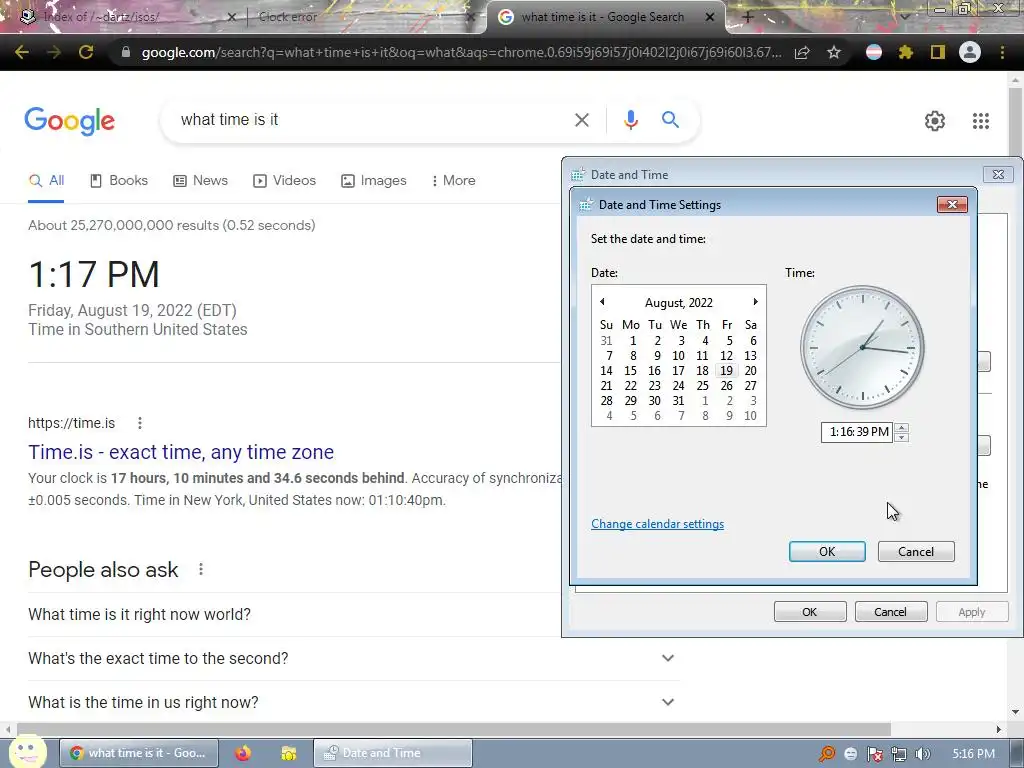Confirm with OK in Date and Time Settings
Screen dimensions: 1024x768
pyautogui.click(x=827, y=552)
